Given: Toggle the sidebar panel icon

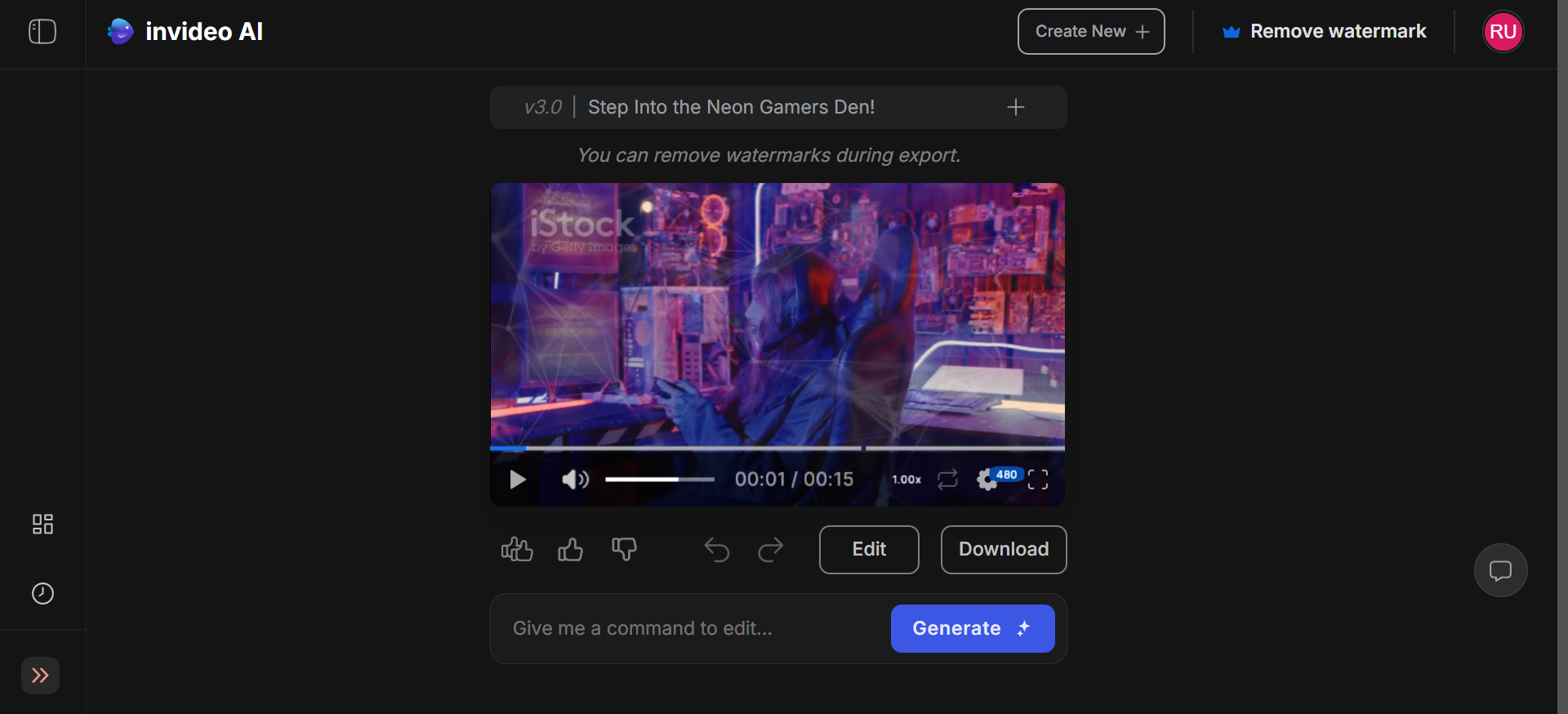Looking at the screenshot, I should [x=42, y=32].
